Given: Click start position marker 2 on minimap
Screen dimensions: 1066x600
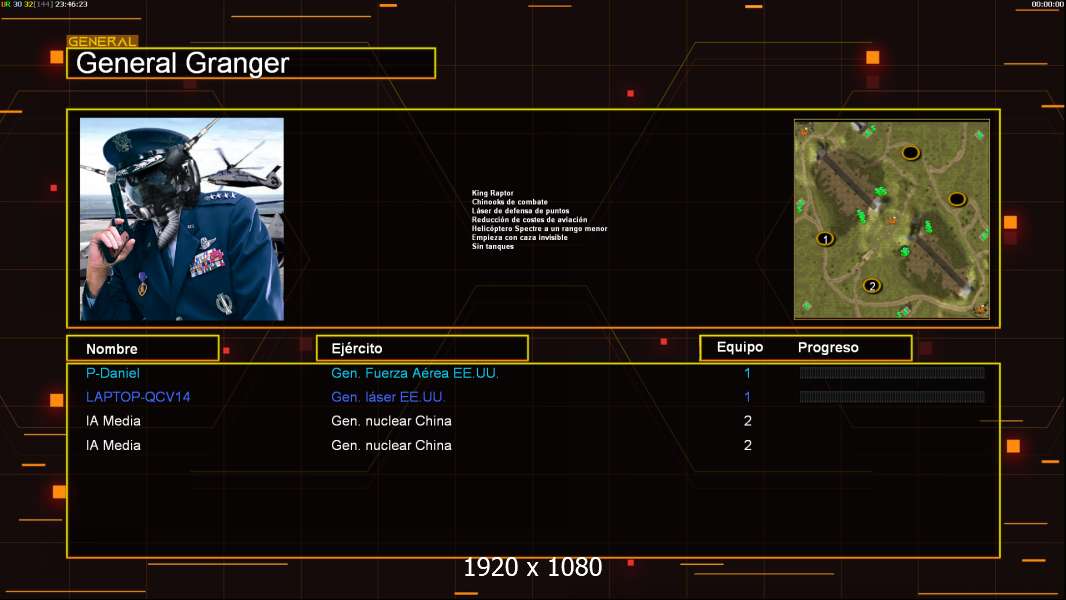Looking at the screenshot, I should click(872, 286).
